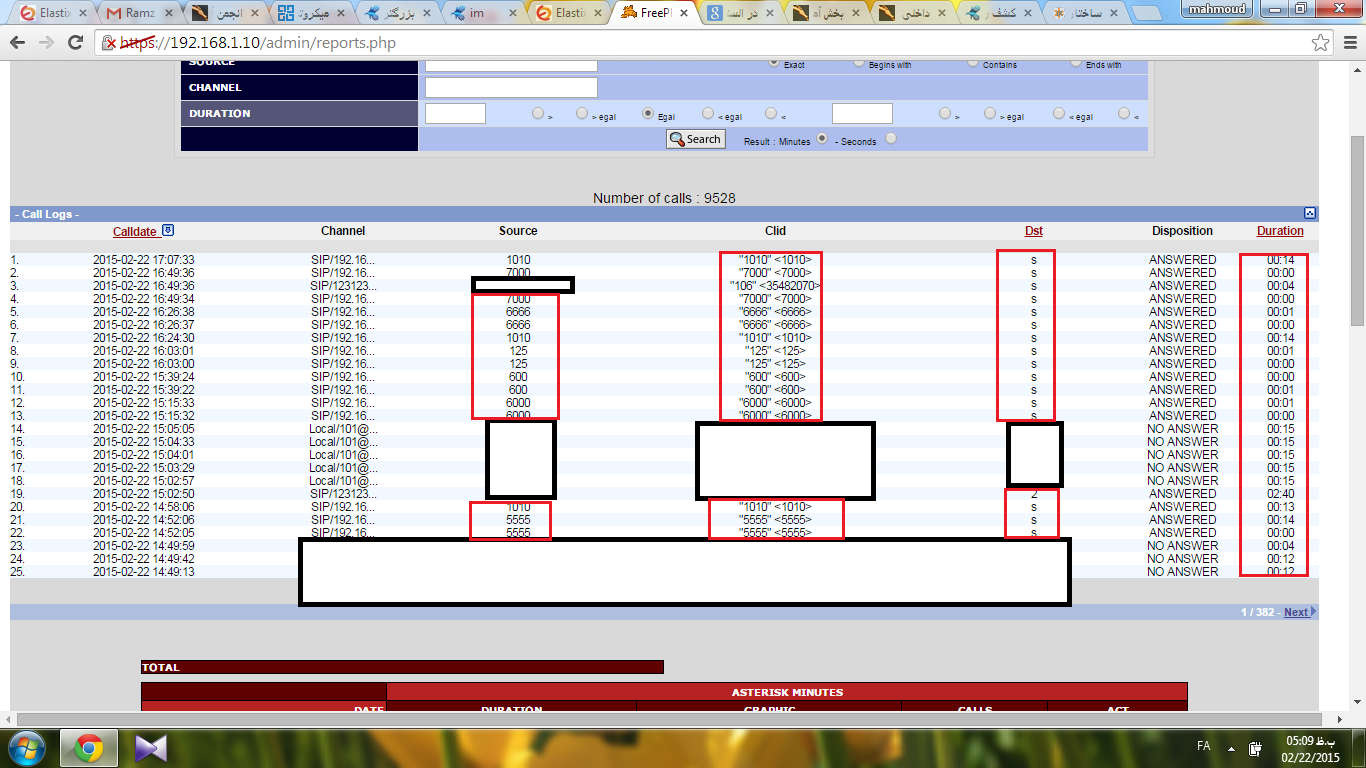Open Visual Studio from the taskbar
This screenshot has width=1366, height=768.
coord(150,748)
